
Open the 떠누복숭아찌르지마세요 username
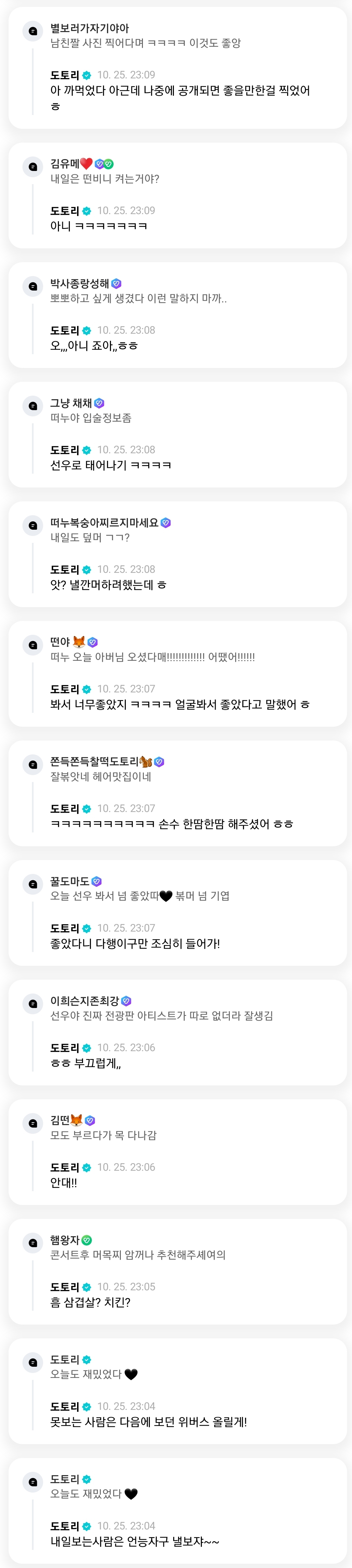click(104, 523)
